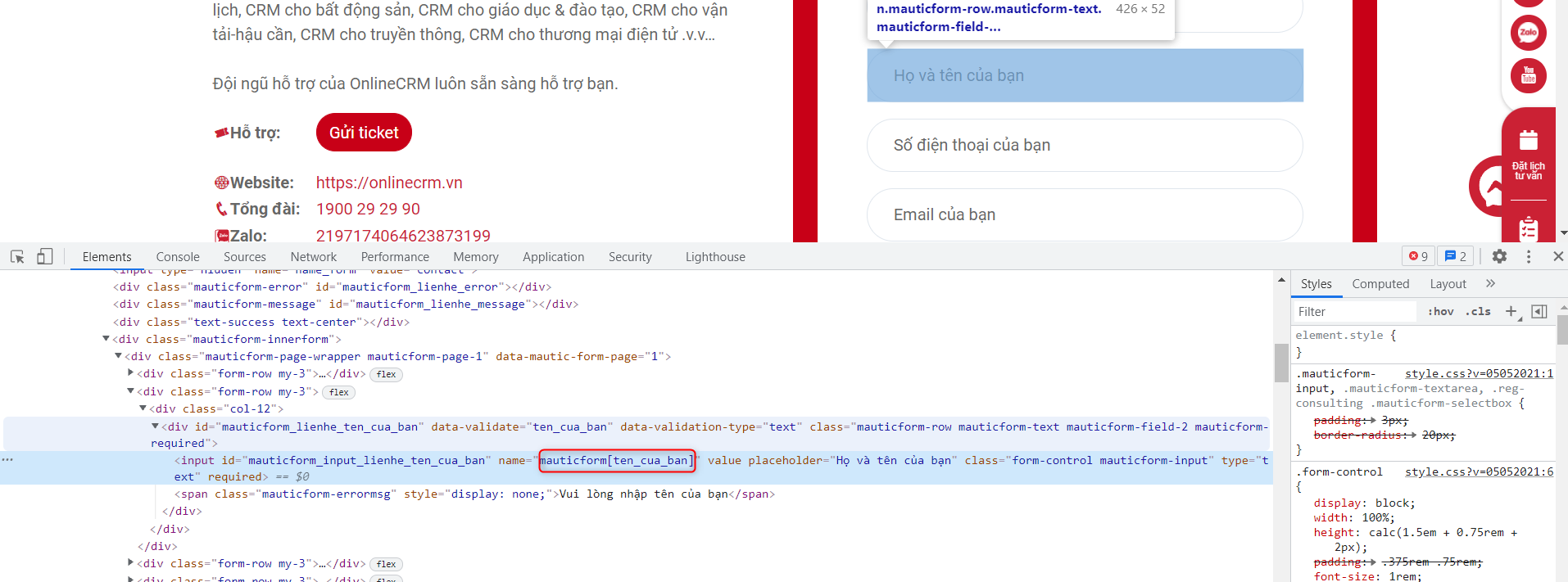Click the Họ và tên của bạn field
This screenshot has width=1568, height=582.
tap(1085, 75)
